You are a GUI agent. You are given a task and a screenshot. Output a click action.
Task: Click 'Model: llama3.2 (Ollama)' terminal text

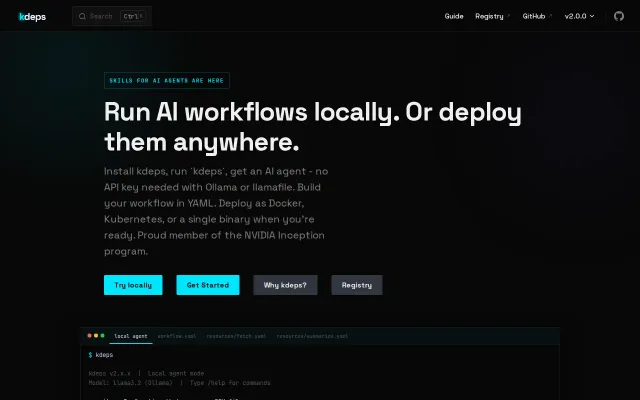click(x=130, y=383)
